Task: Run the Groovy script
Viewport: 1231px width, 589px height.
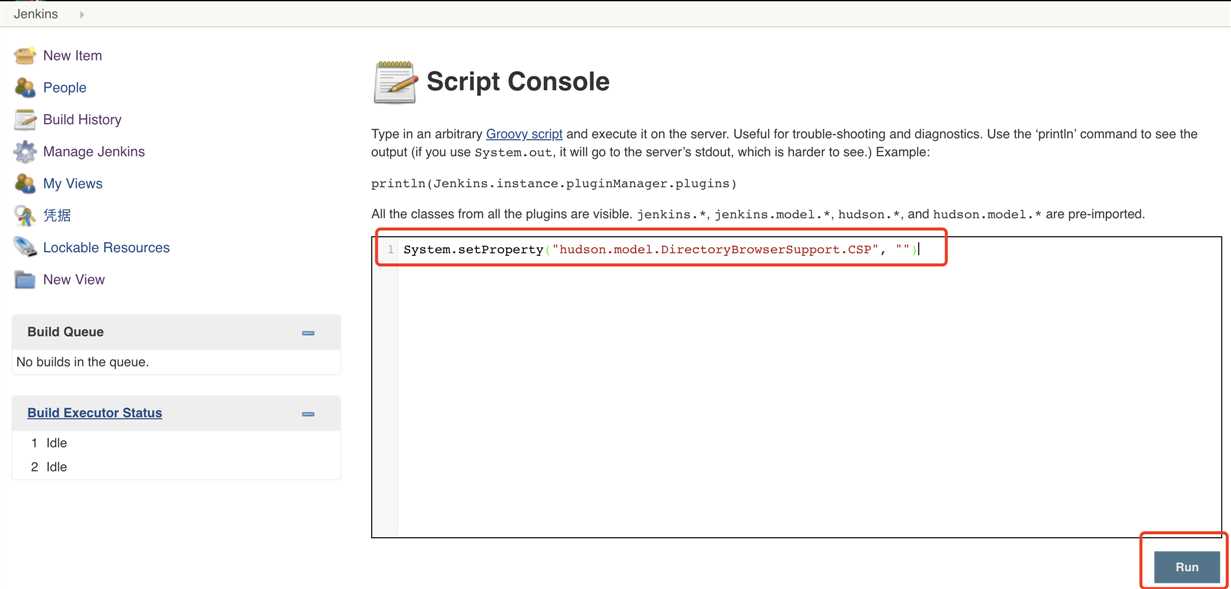Action: pyautogui.click(x=1187, y=567)
